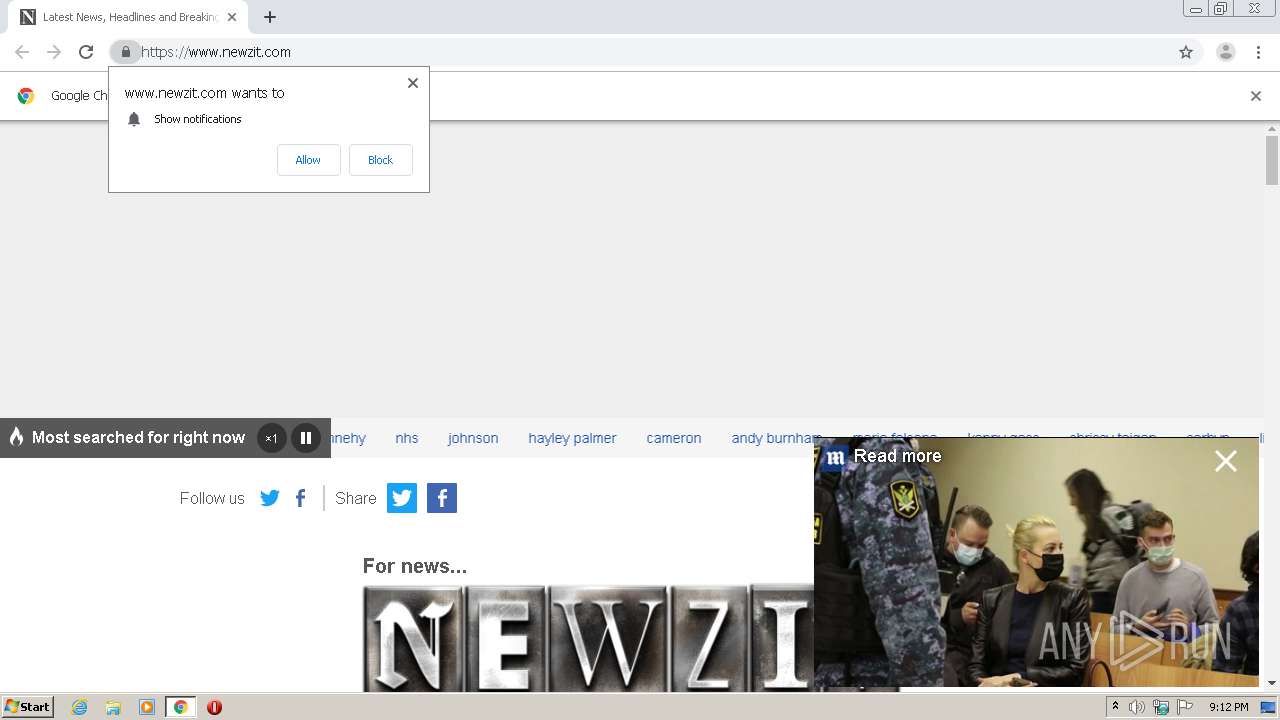Block notifications from newzit.com
This screenshot has width=1280, height=720.
click(x=380, y=160)
